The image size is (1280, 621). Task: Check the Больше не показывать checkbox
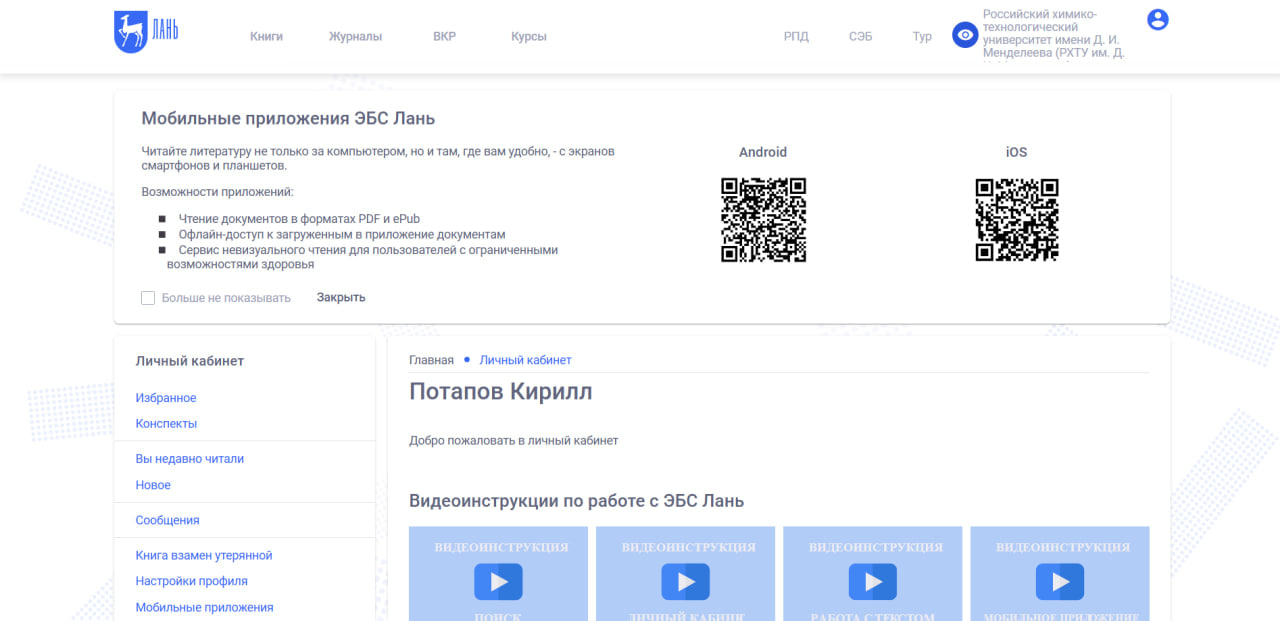click(x=148, y=298)
